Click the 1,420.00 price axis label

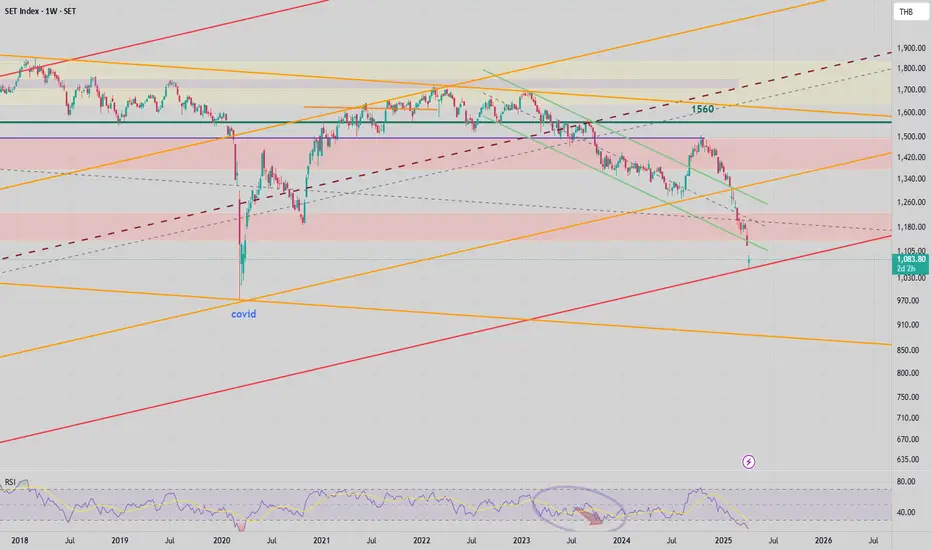[911, 158]
